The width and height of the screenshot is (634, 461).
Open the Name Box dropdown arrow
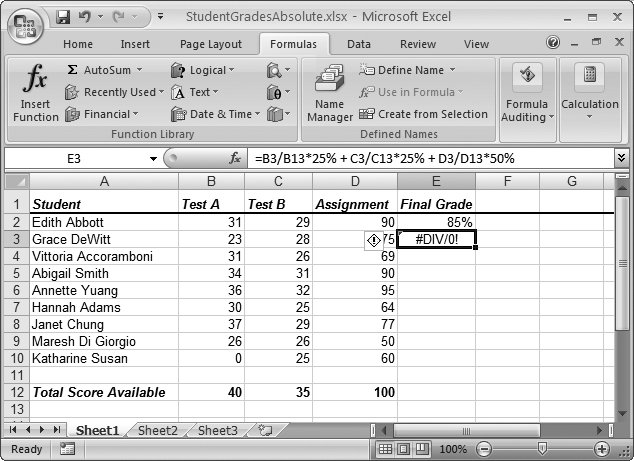(153, 158)
